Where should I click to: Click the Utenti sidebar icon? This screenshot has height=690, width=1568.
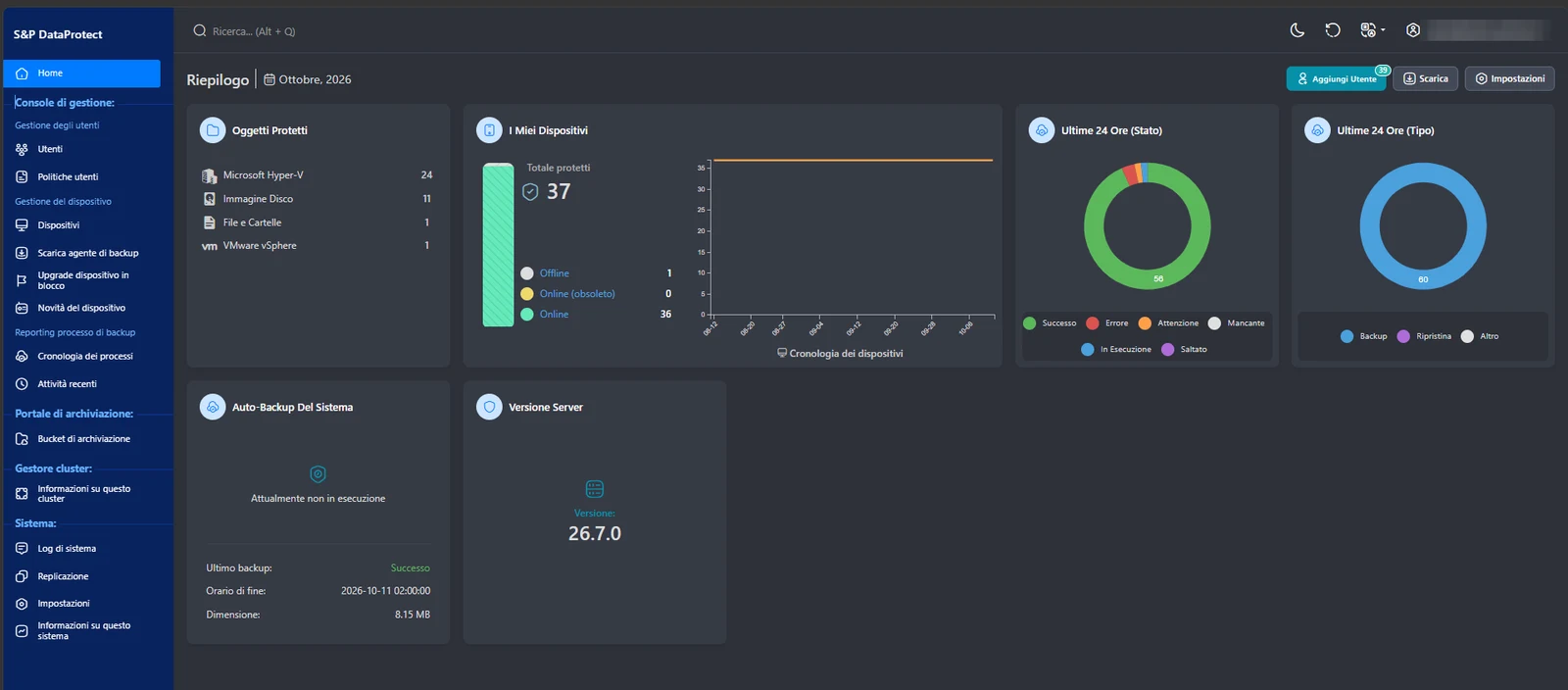point(22,149)
